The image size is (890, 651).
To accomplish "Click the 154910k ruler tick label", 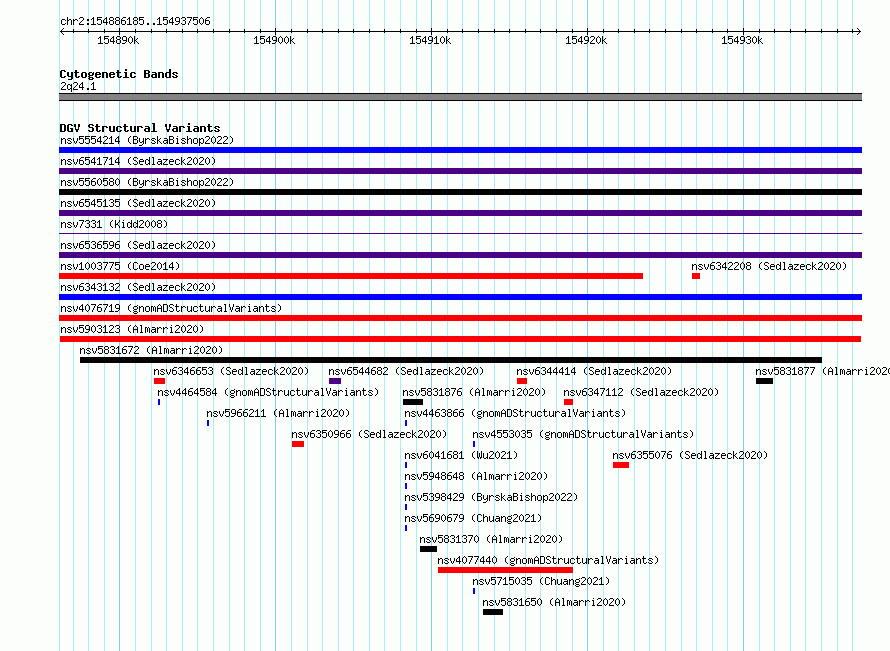I will click(x=430, y=40).
